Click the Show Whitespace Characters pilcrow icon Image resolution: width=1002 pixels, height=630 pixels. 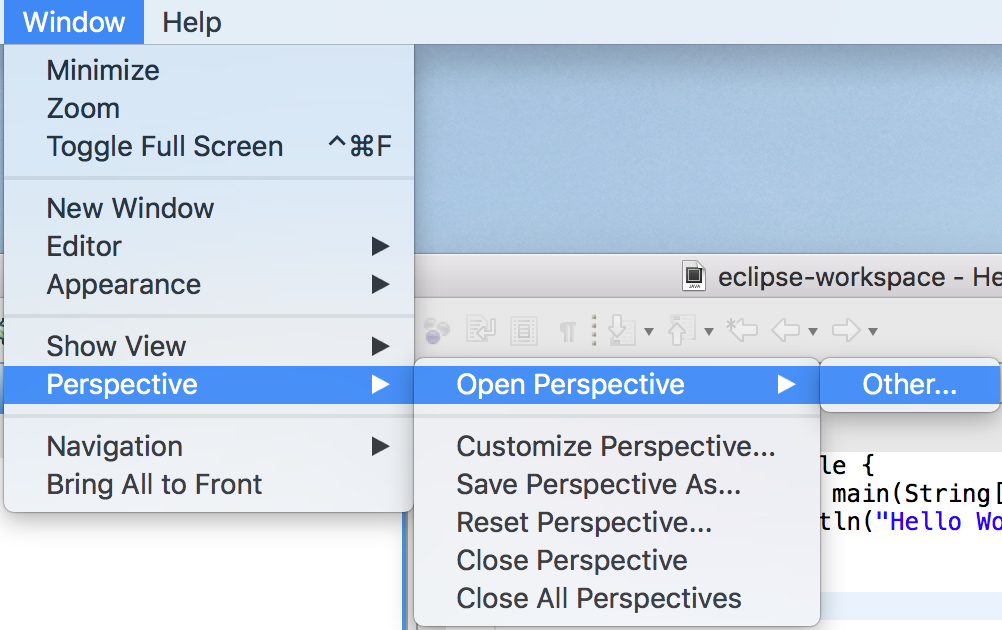(567, 332)
